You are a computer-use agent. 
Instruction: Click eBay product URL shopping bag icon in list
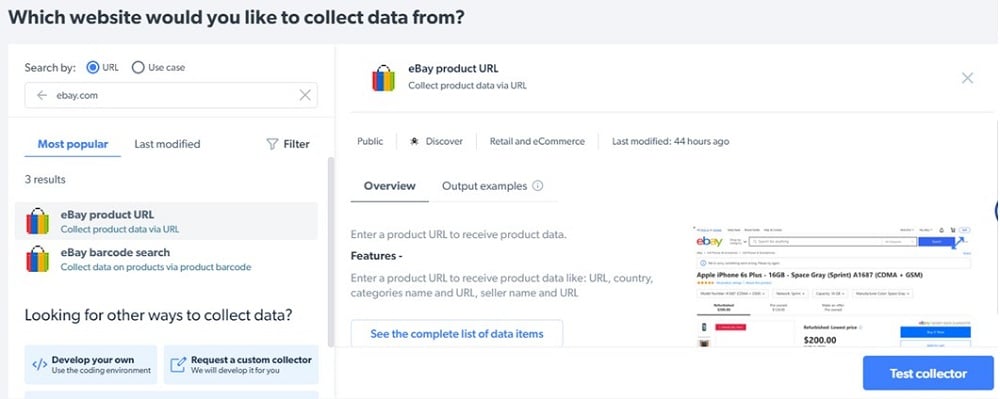coord(38,221)
